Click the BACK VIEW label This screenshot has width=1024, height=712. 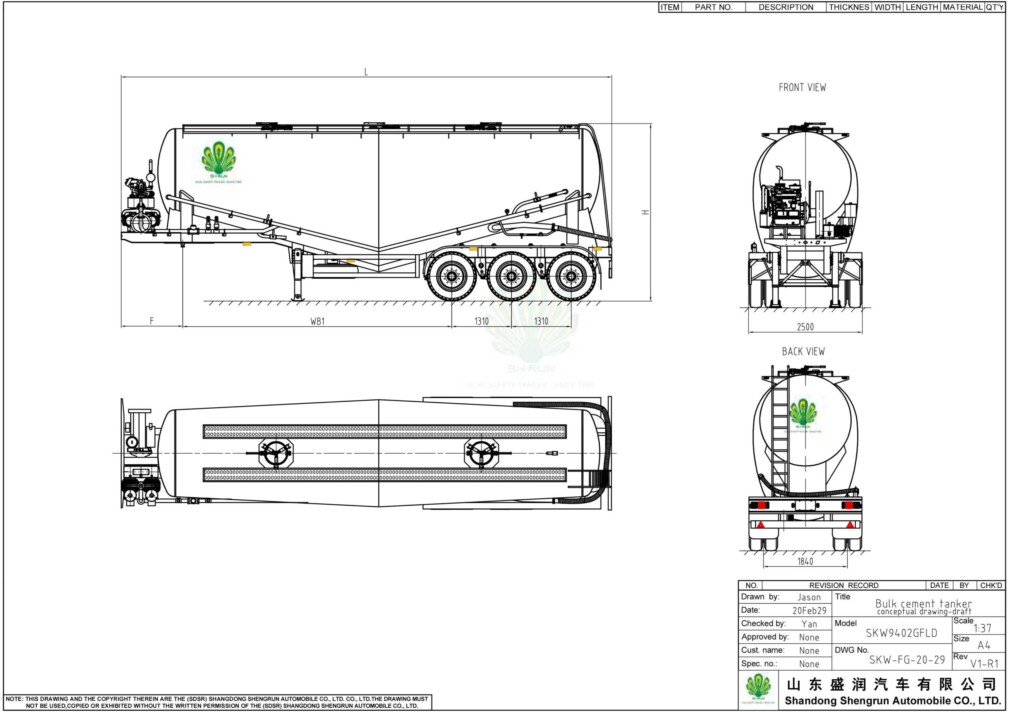point(803,352)
